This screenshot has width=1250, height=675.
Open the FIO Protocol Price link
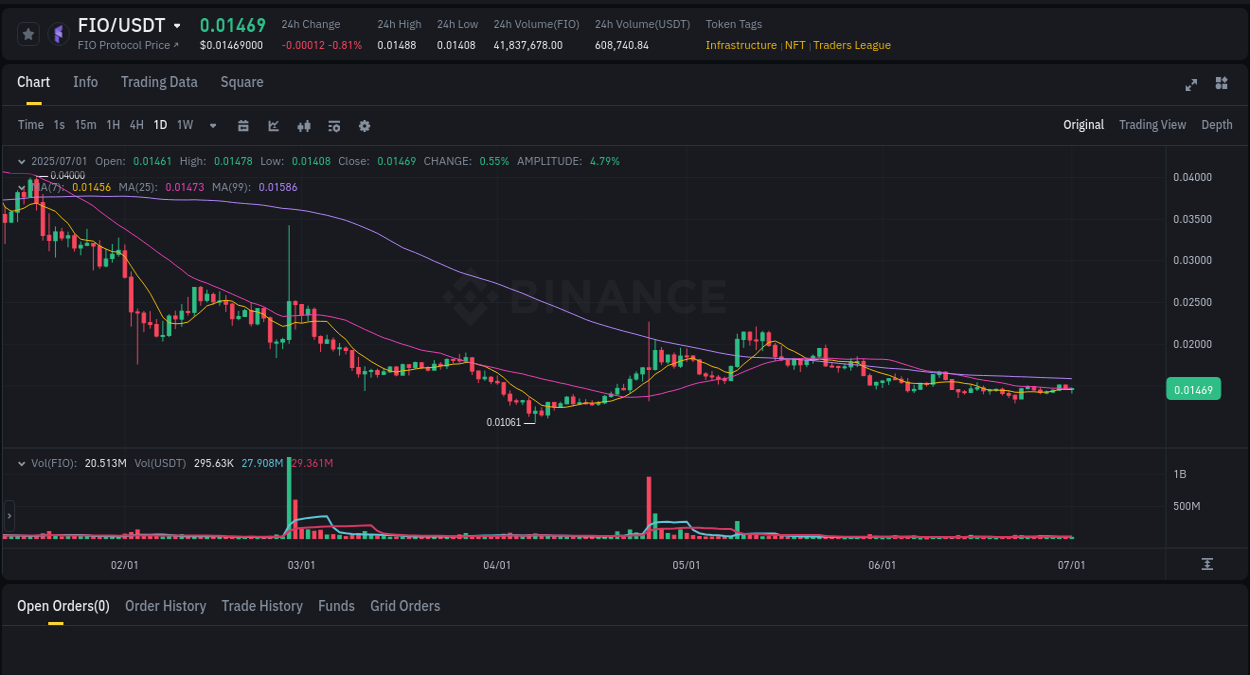[129, 45]
